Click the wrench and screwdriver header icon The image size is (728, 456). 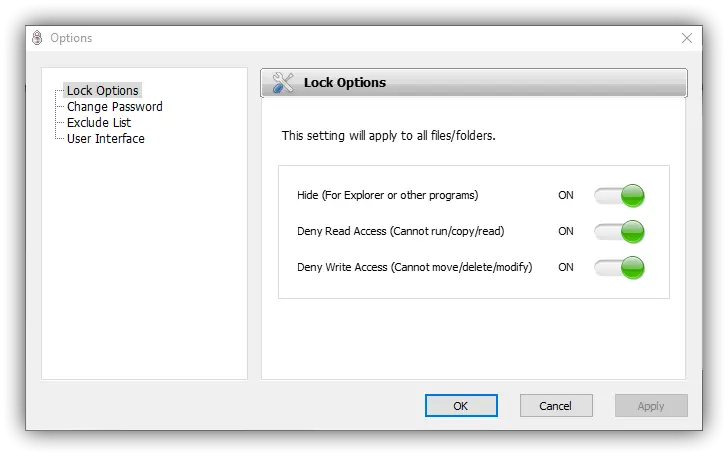[x=283, y=83]
